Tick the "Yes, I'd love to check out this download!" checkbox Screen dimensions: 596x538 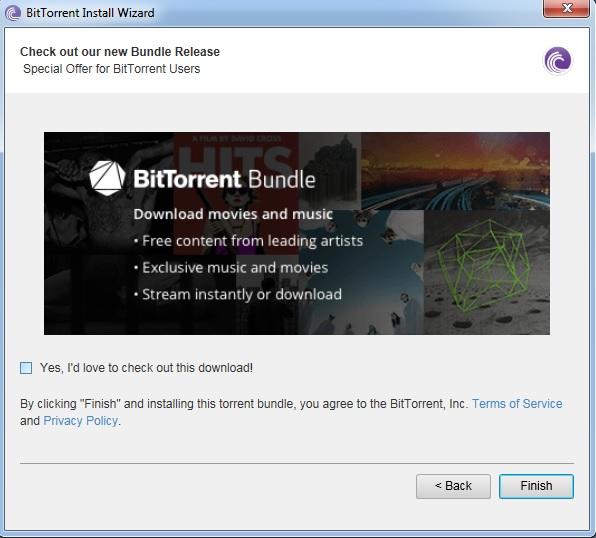pyautogui.click(x=26, y=368)
